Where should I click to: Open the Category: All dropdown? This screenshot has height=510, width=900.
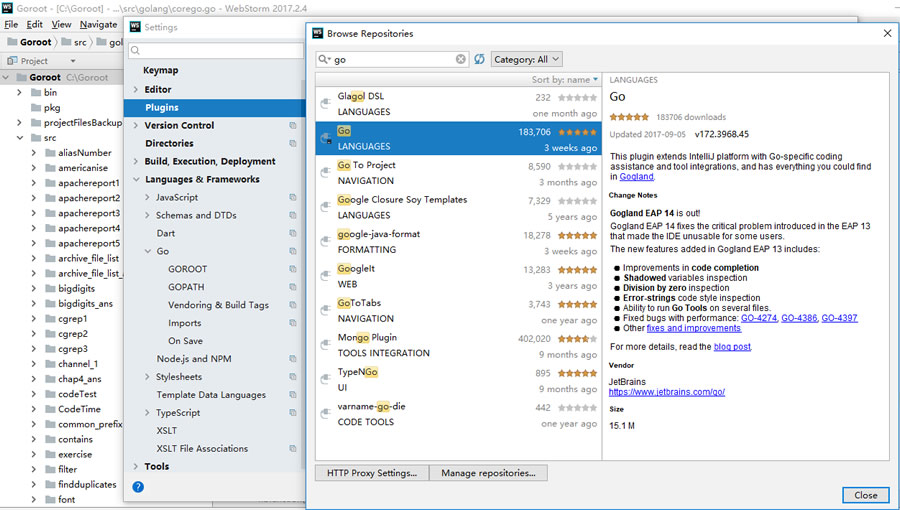pos(526,60)
